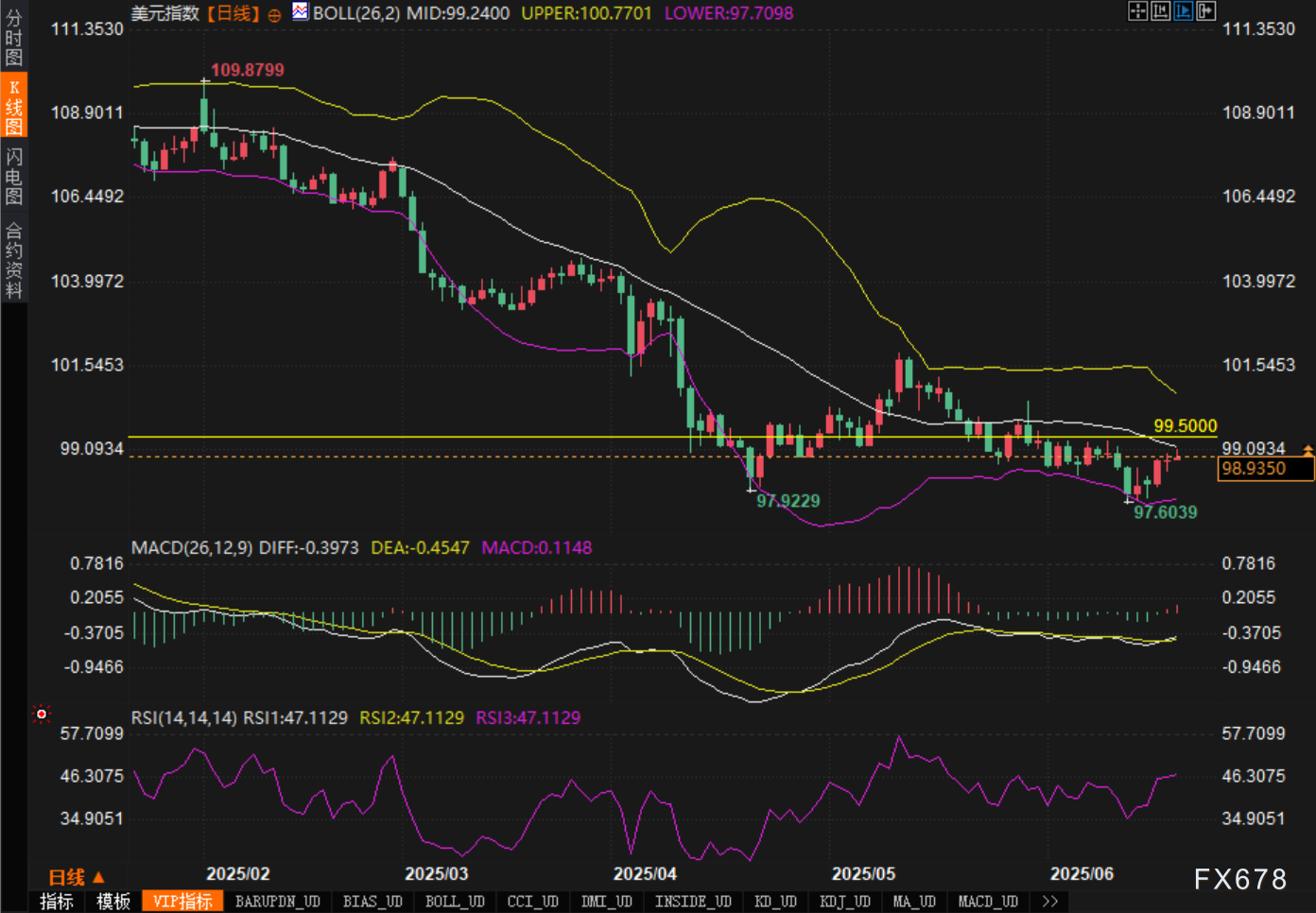Click the crosshair cursor icon at top right
The image size is (1316, 913).
pyautogui.click(x=1137, y=11)
